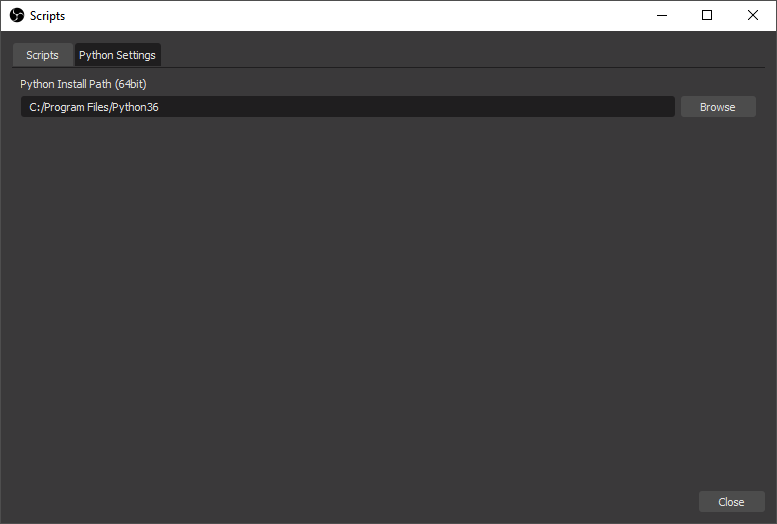Viewport: 777px width, 524px height.
Task: Maximize the Scripts window
Action: click(707, 15)
